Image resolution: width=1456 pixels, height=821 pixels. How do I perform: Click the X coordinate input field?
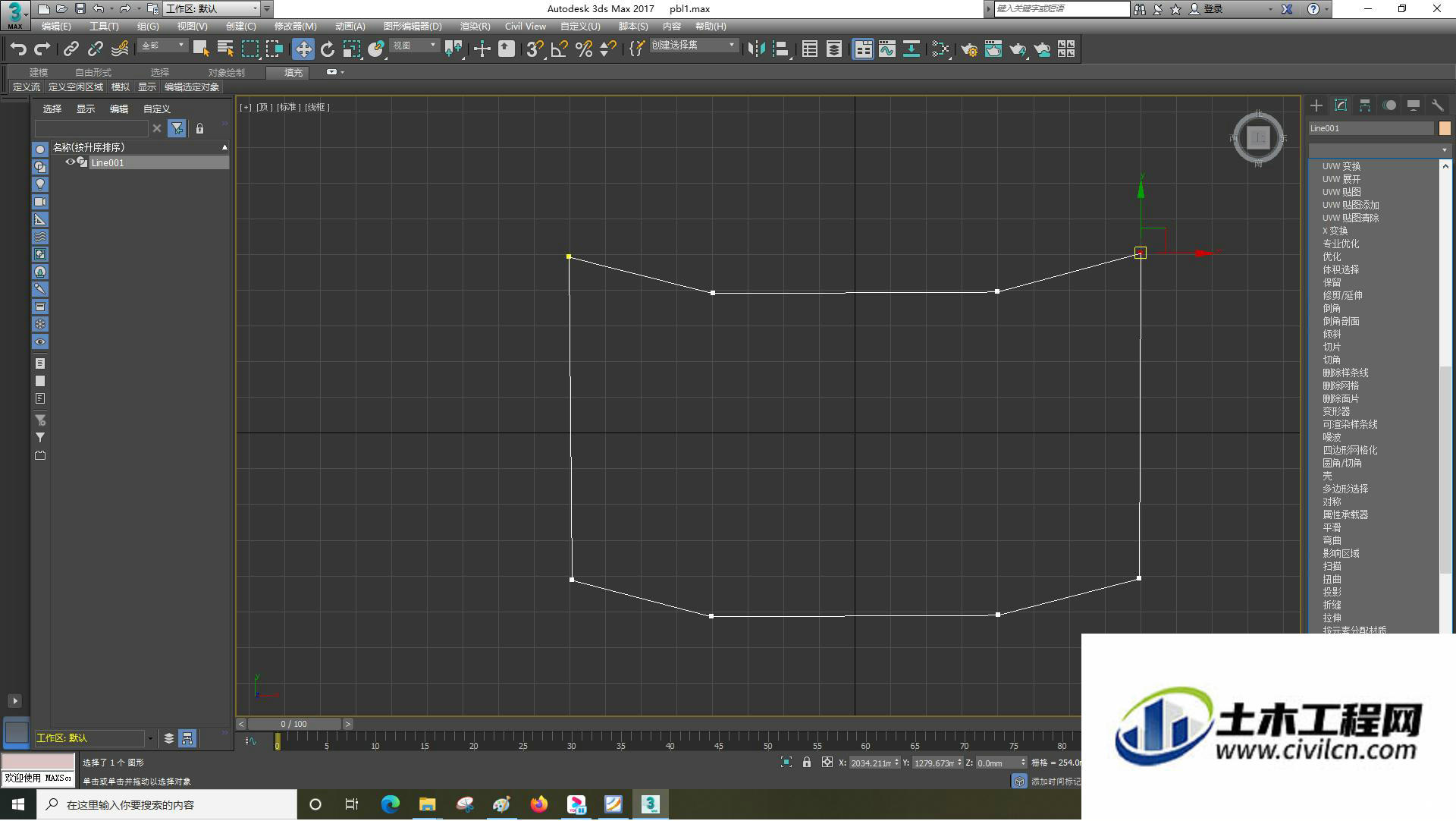(871, 763)
